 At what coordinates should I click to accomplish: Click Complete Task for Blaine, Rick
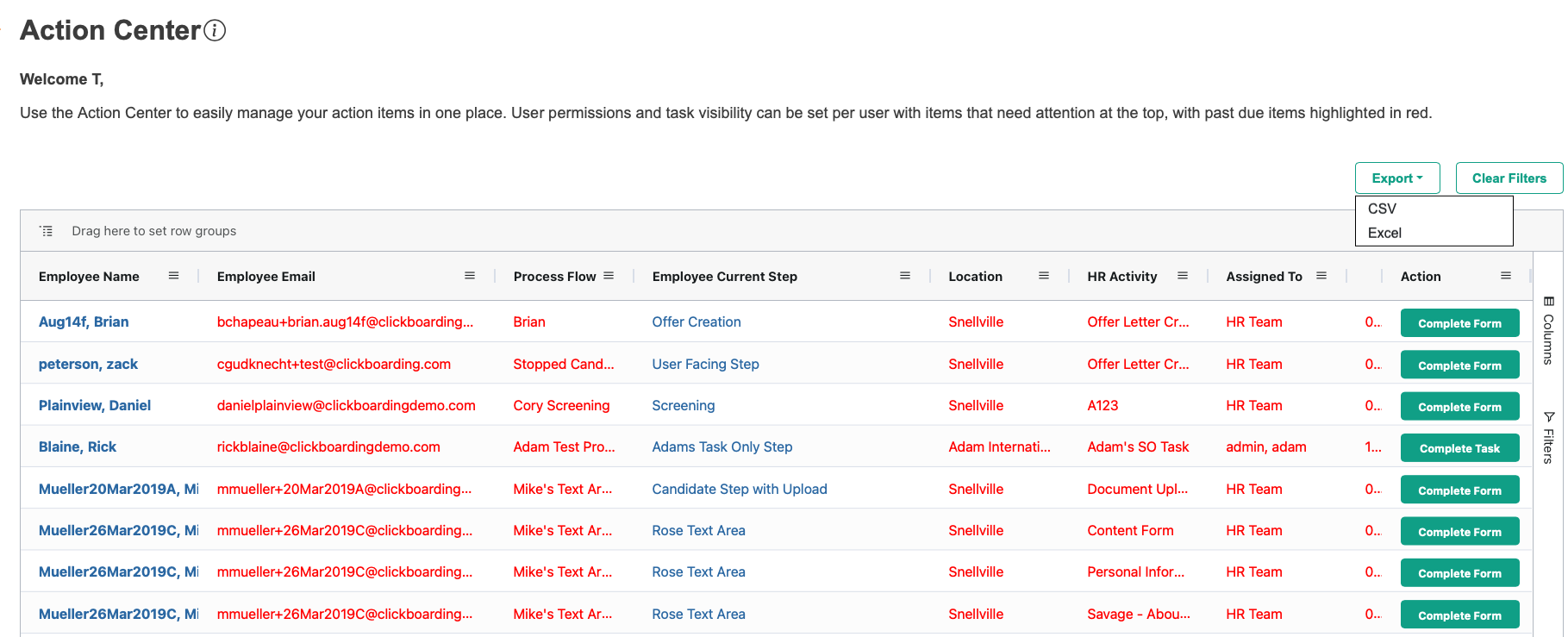[x=1459, y=448]
